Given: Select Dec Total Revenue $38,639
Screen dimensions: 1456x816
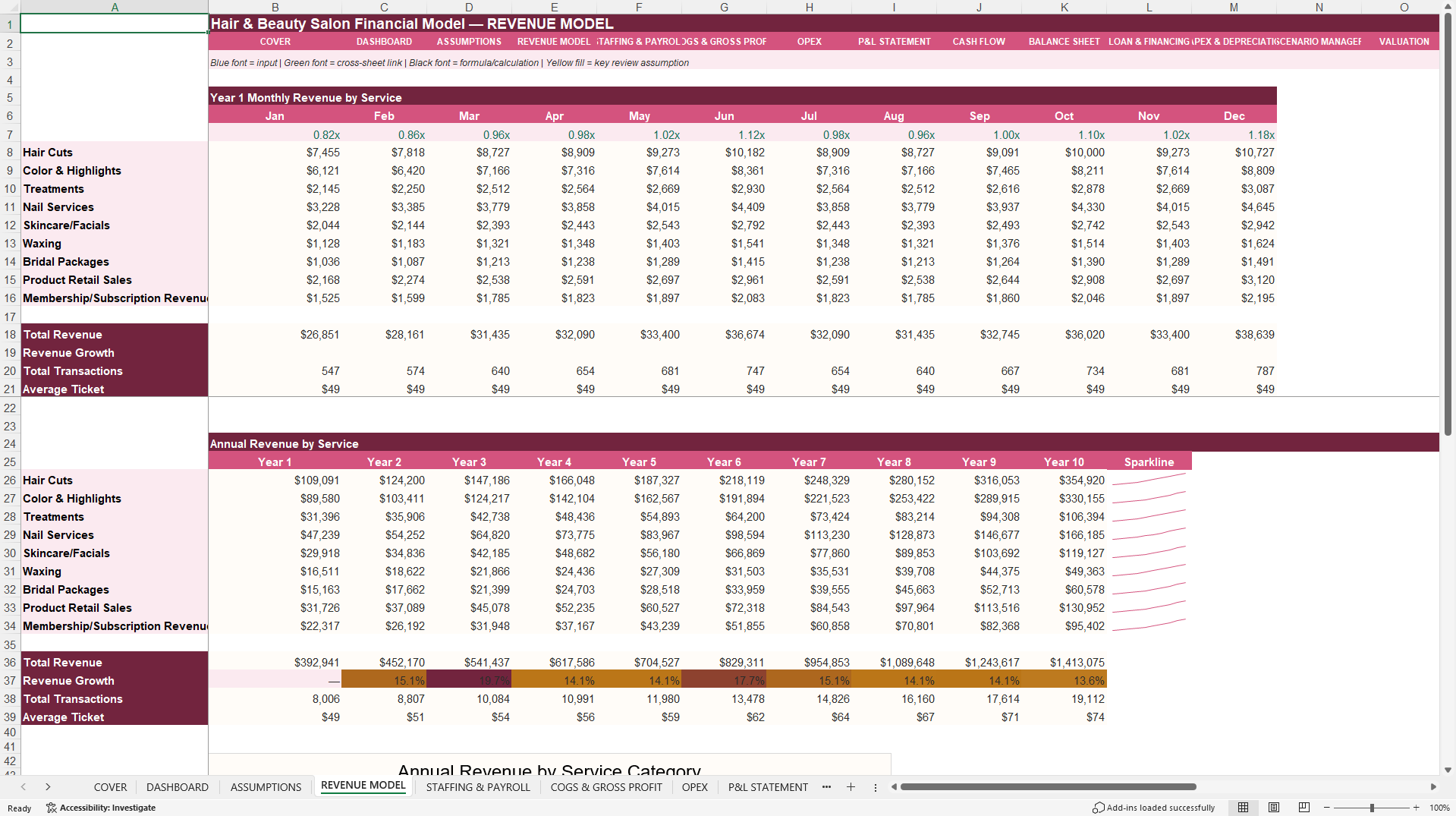Looking at the screenshot, I should [x=1234, y=335].
